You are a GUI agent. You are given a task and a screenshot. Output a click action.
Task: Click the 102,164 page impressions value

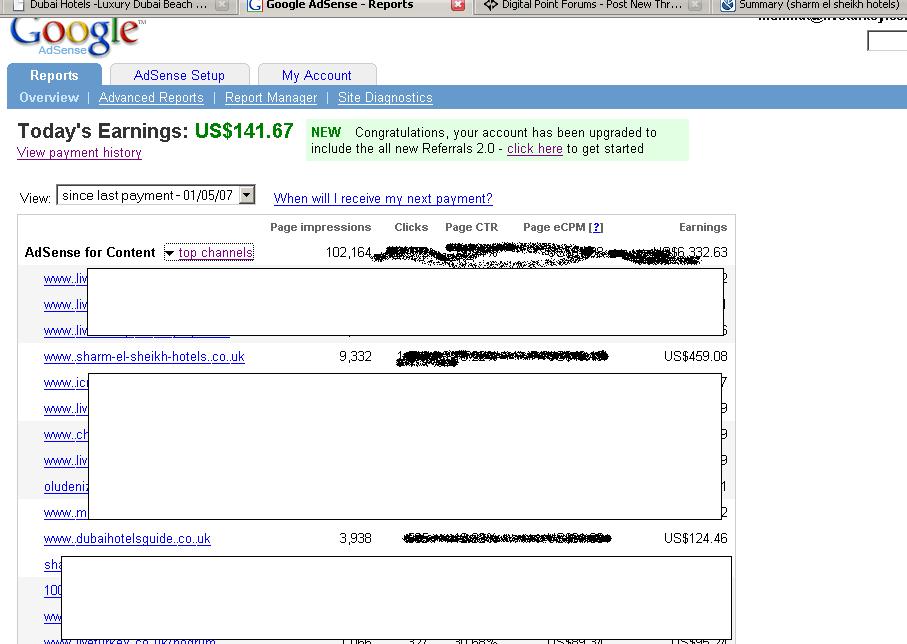tap(348, 252)
